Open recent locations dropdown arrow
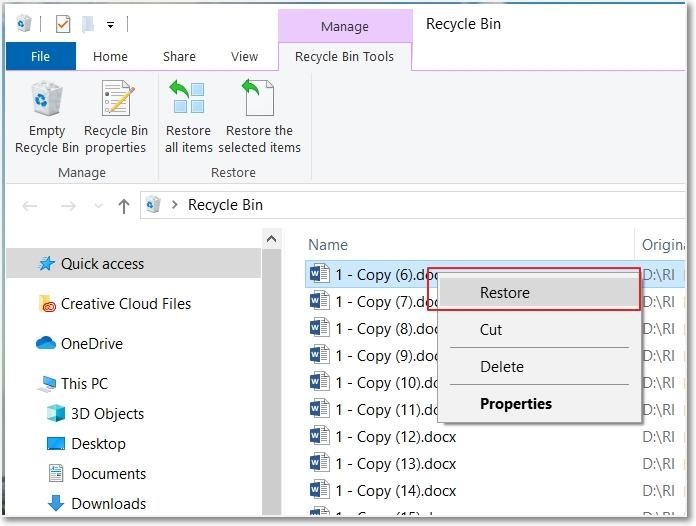Screen dimensions: 696x526 point(99,206)
